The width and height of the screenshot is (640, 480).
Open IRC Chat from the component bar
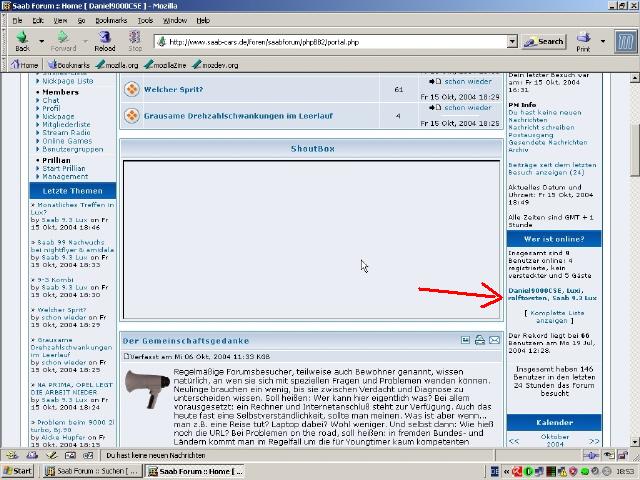pos(88,455)
